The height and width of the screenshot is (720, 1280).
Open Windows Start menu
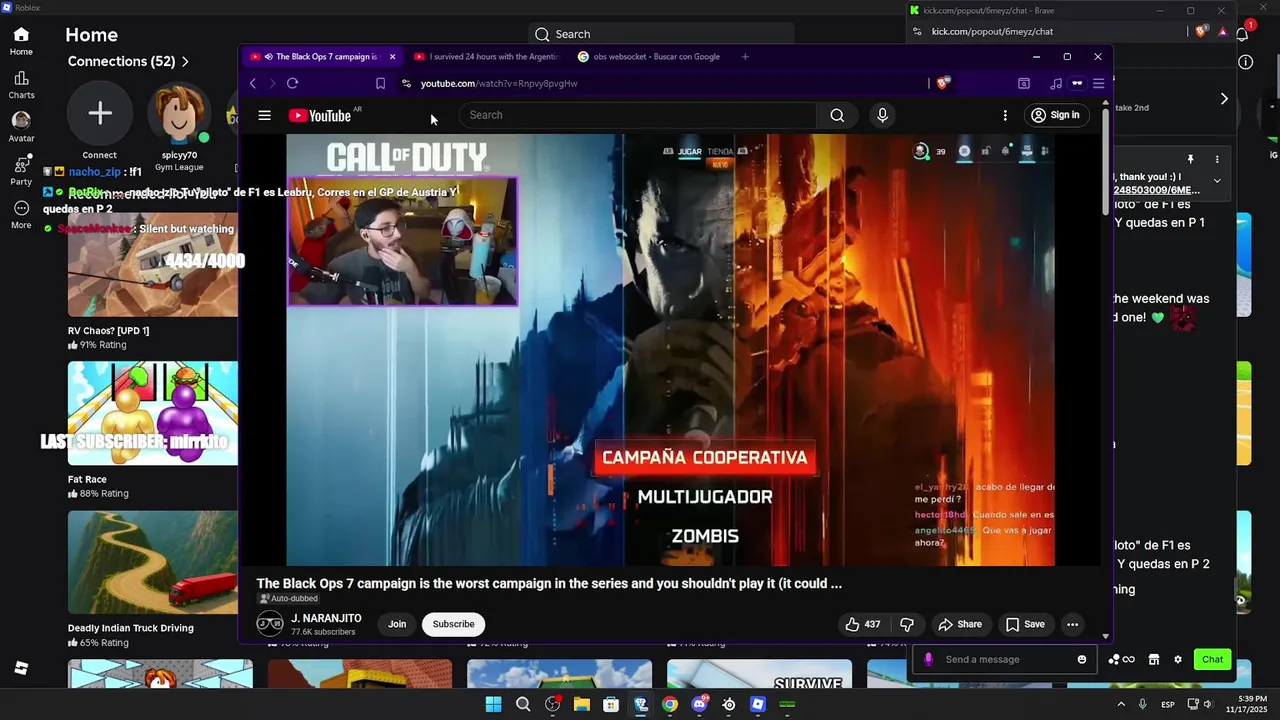[493, 705]
